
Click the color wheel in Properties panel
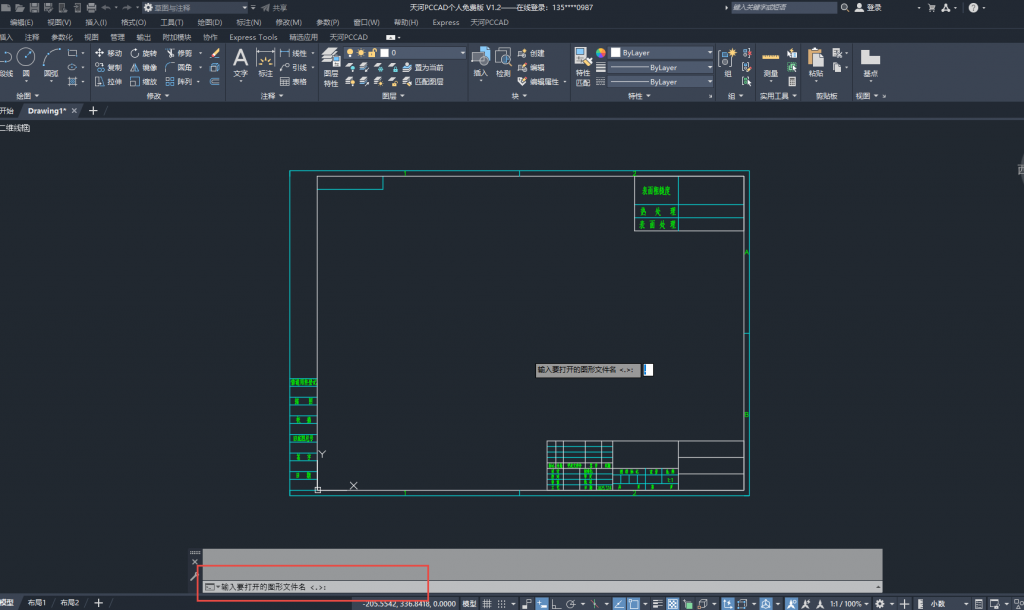point(600,53)
